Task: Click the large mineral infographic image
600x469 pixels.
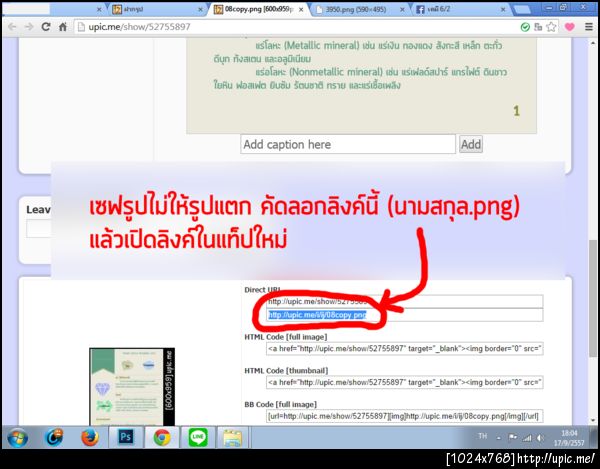Action: click(361, 85)
